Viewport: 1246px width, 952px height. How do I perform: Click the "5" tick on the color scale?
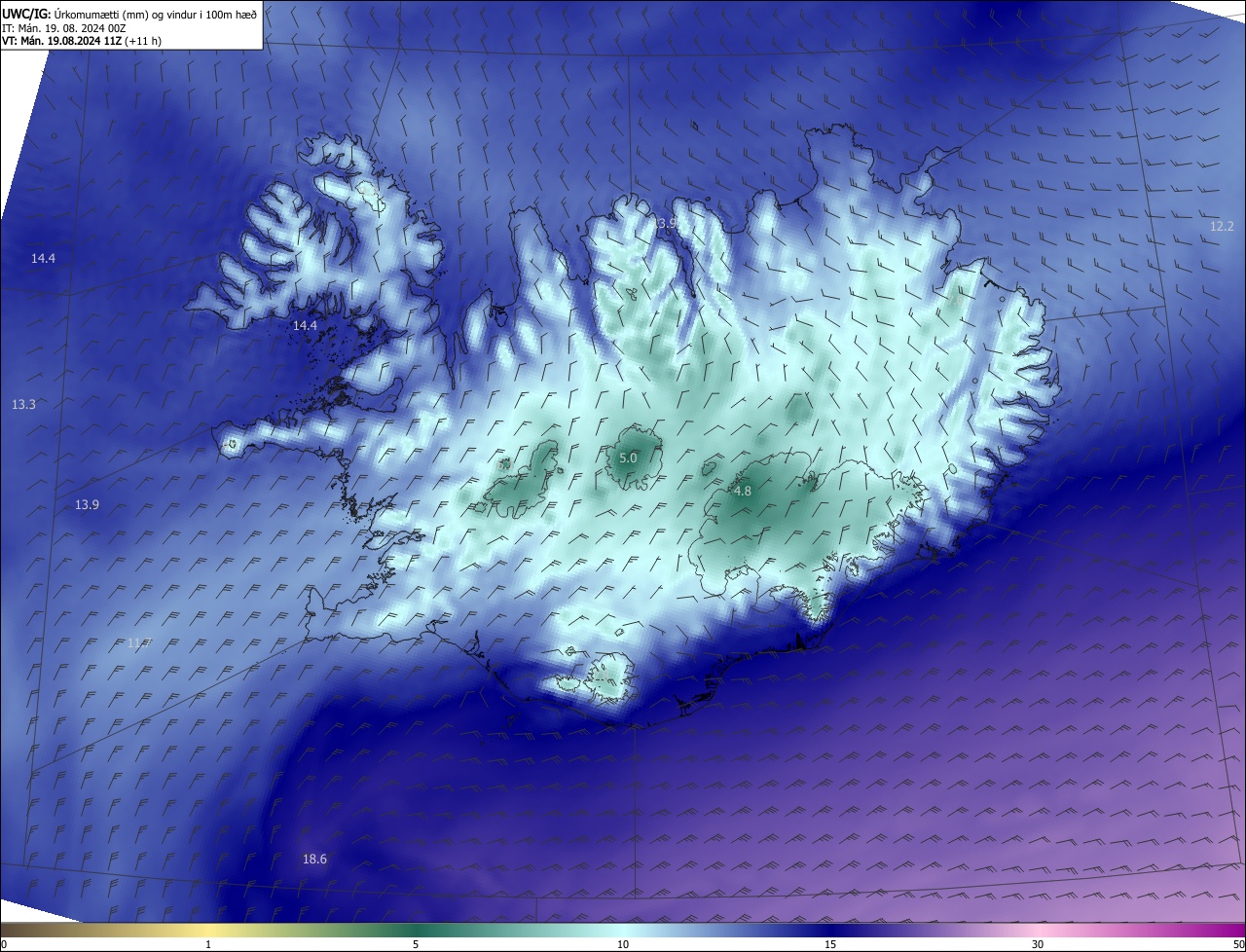416,944
